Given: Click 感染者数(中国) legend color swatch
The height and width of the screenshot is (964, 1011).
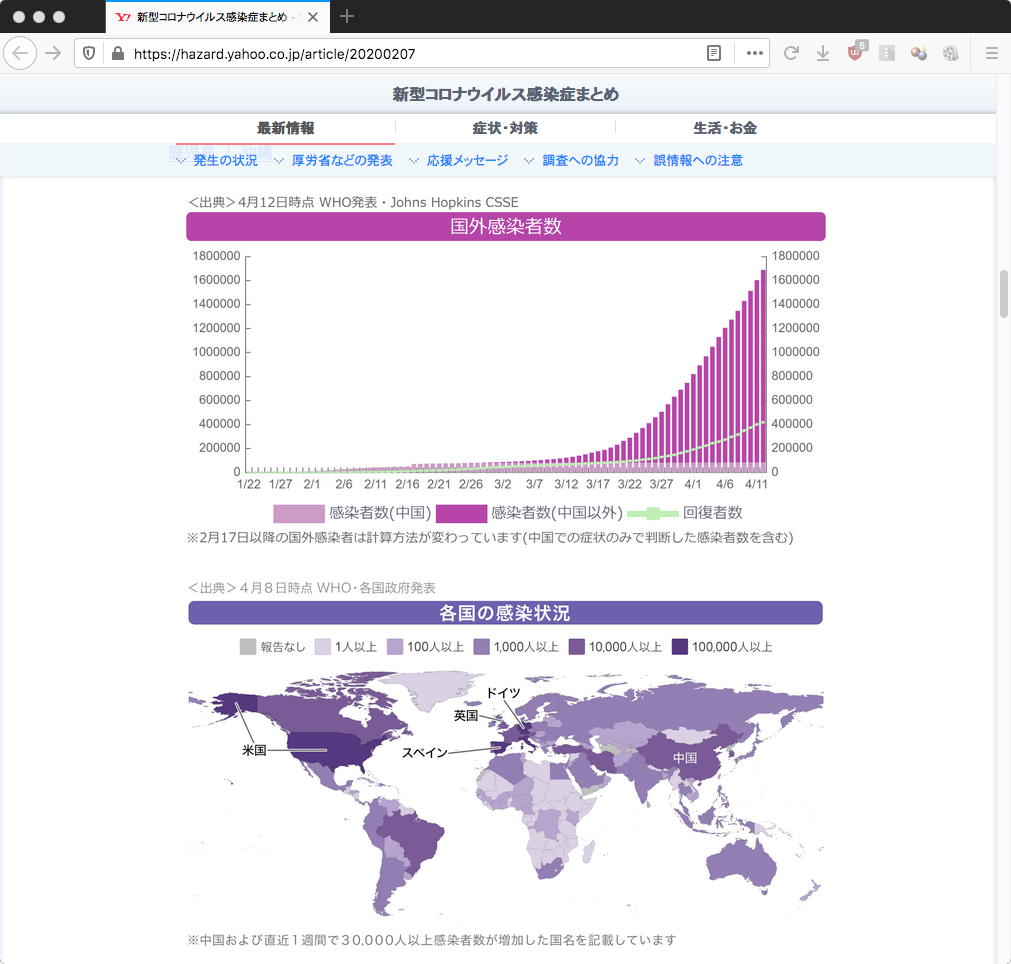Looking at the screenshot, I should pos(299,513).
